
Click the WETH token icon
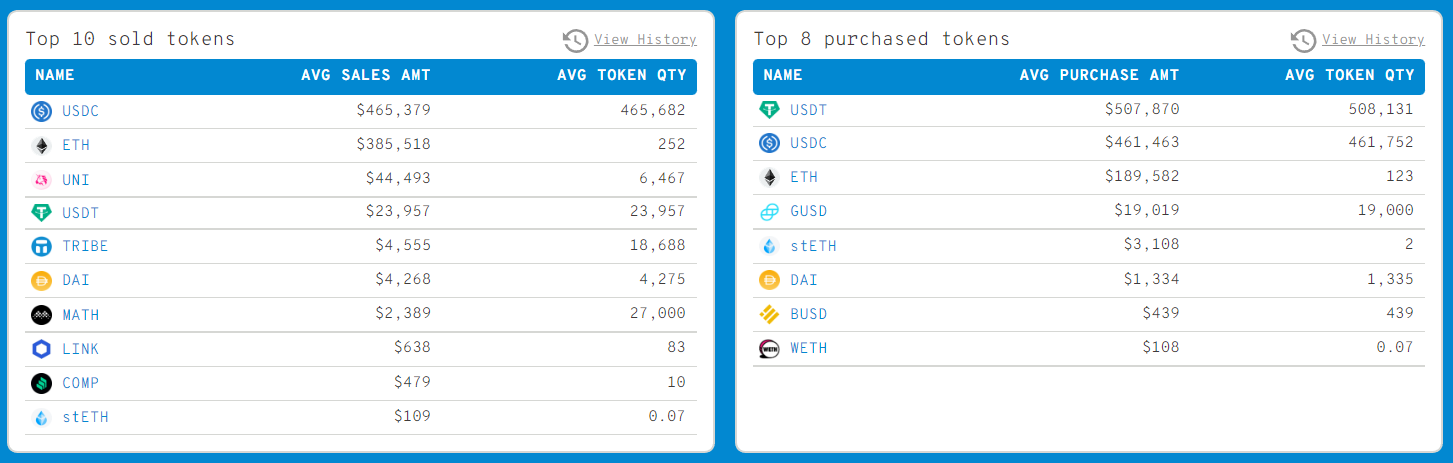pos(769,348)
